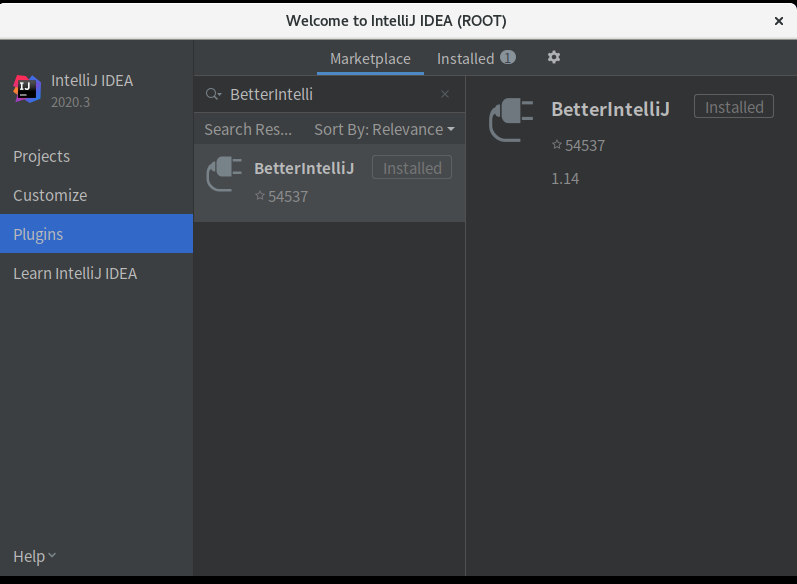Viewport: 797px width, 584px height.
Task: Click the 2020.3 version label
Action: [x=71, y=102]
